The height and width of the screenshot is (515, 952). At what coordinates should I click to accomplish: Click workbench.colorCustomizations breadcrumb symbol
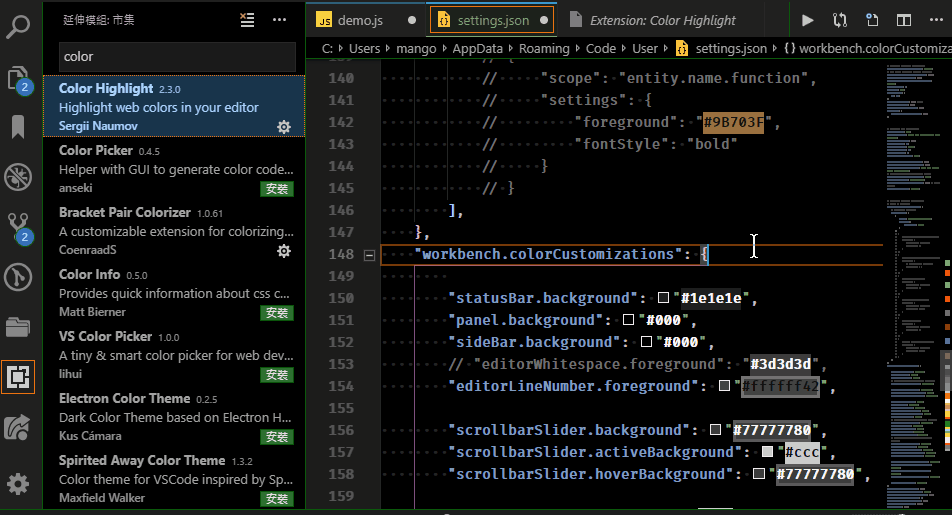pos(868,49)
